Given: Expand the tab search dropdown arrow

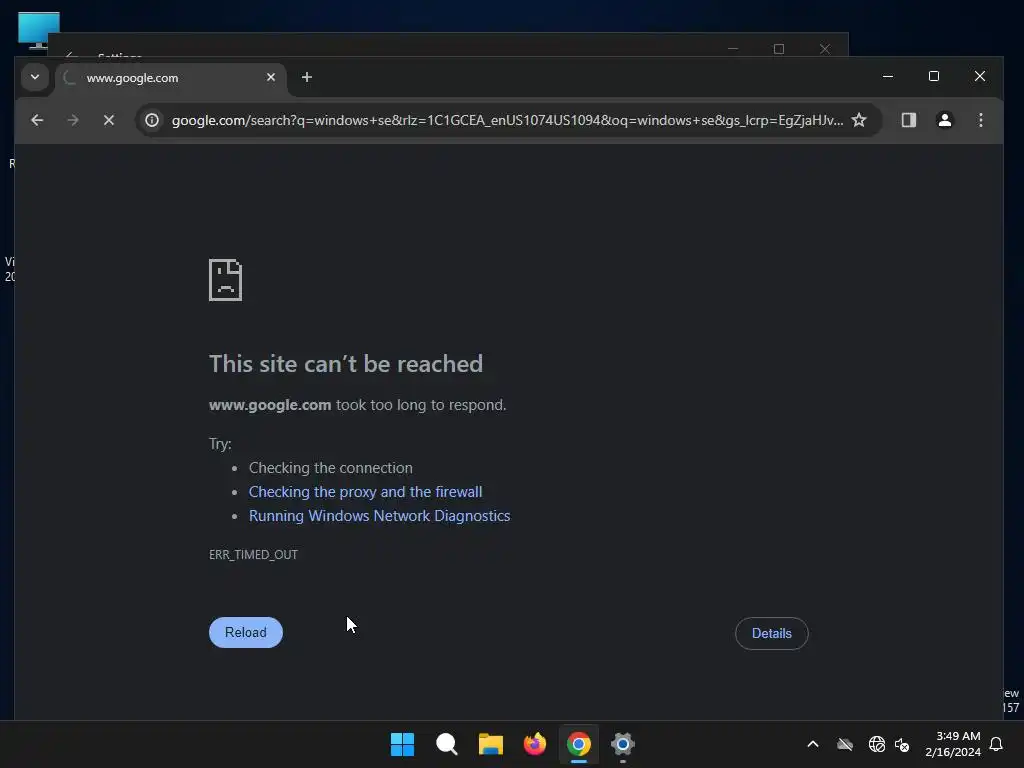Looking at the screenshot, I should pyautogui.click(x=35, y=77).
